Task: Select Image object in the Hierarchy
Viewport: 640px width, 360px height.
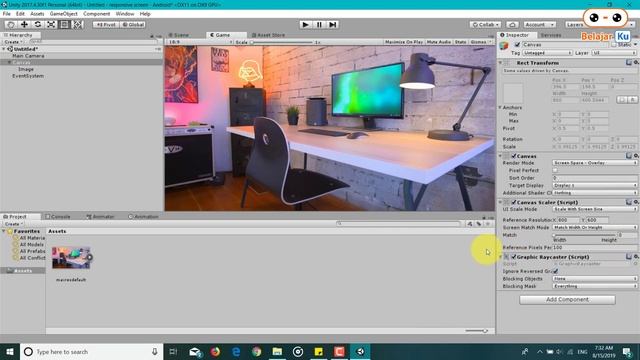Action: (x=26, y=69)
